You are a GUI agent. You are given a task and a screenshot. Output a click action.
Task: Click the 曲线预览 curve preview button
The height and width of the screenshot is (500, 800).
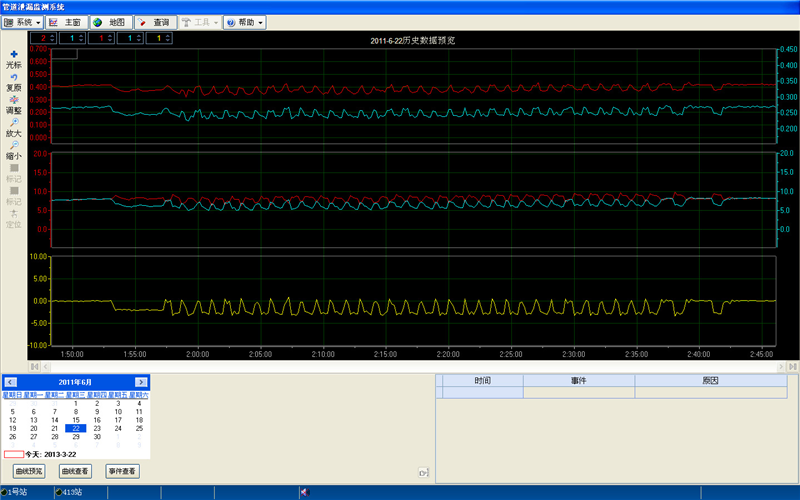29,470
